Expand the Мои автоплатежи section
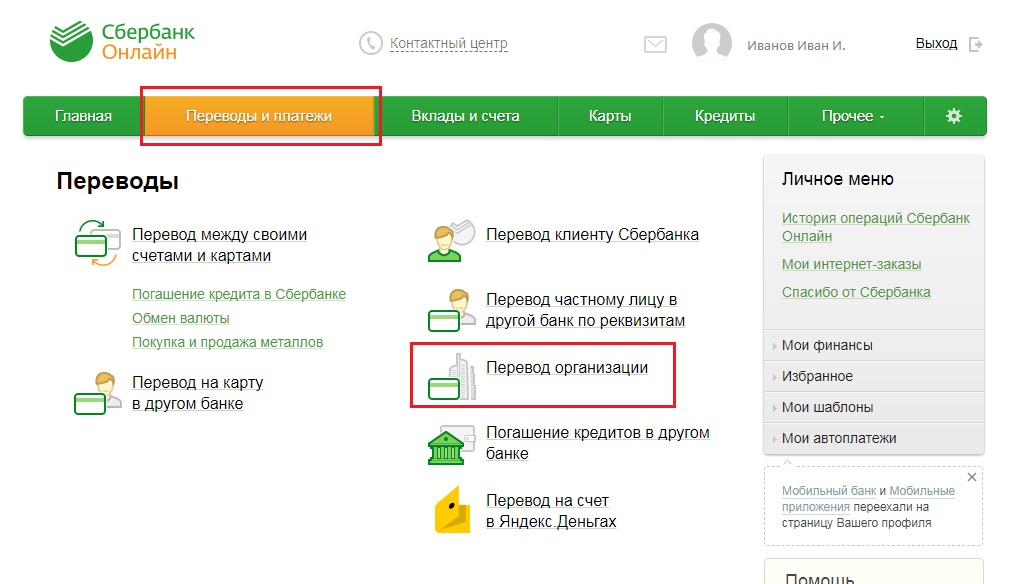Image resolution: width=1011 pixels, height=584 pixels. click(874, 438)
